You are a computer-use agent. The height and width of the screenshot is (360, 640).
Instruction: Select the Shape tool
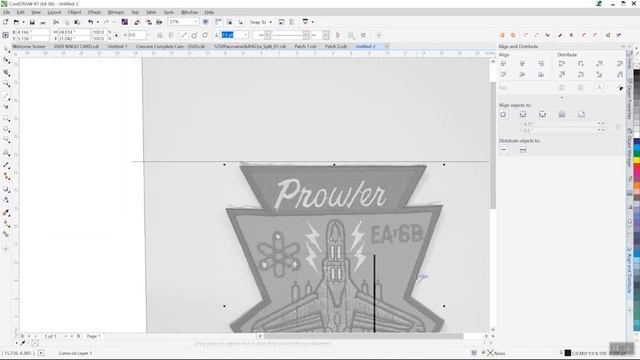[x=6, y=60]
